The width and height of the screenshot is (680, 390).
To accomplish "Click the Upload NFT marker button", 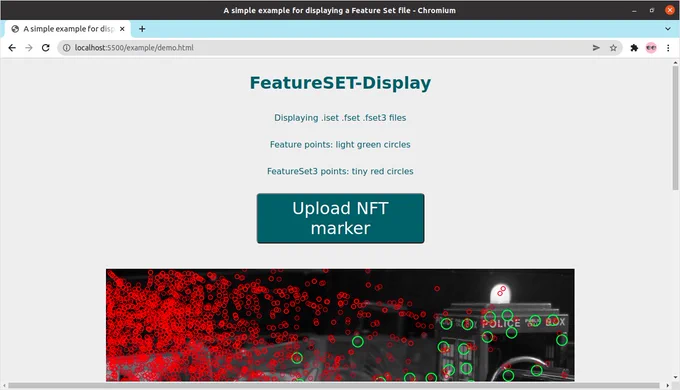I will click(340, 218).
